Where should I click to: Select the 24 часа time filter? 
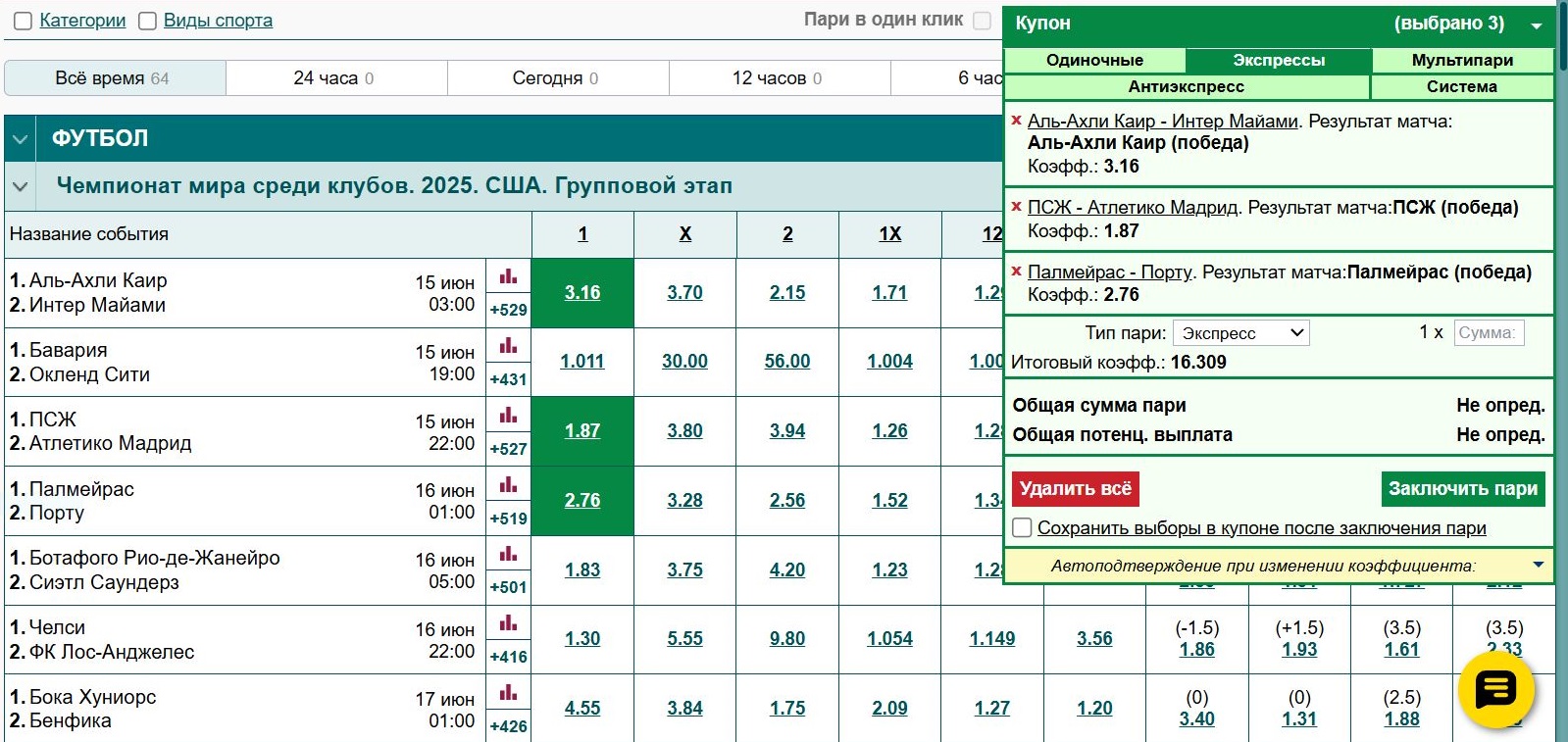point(336,78)
